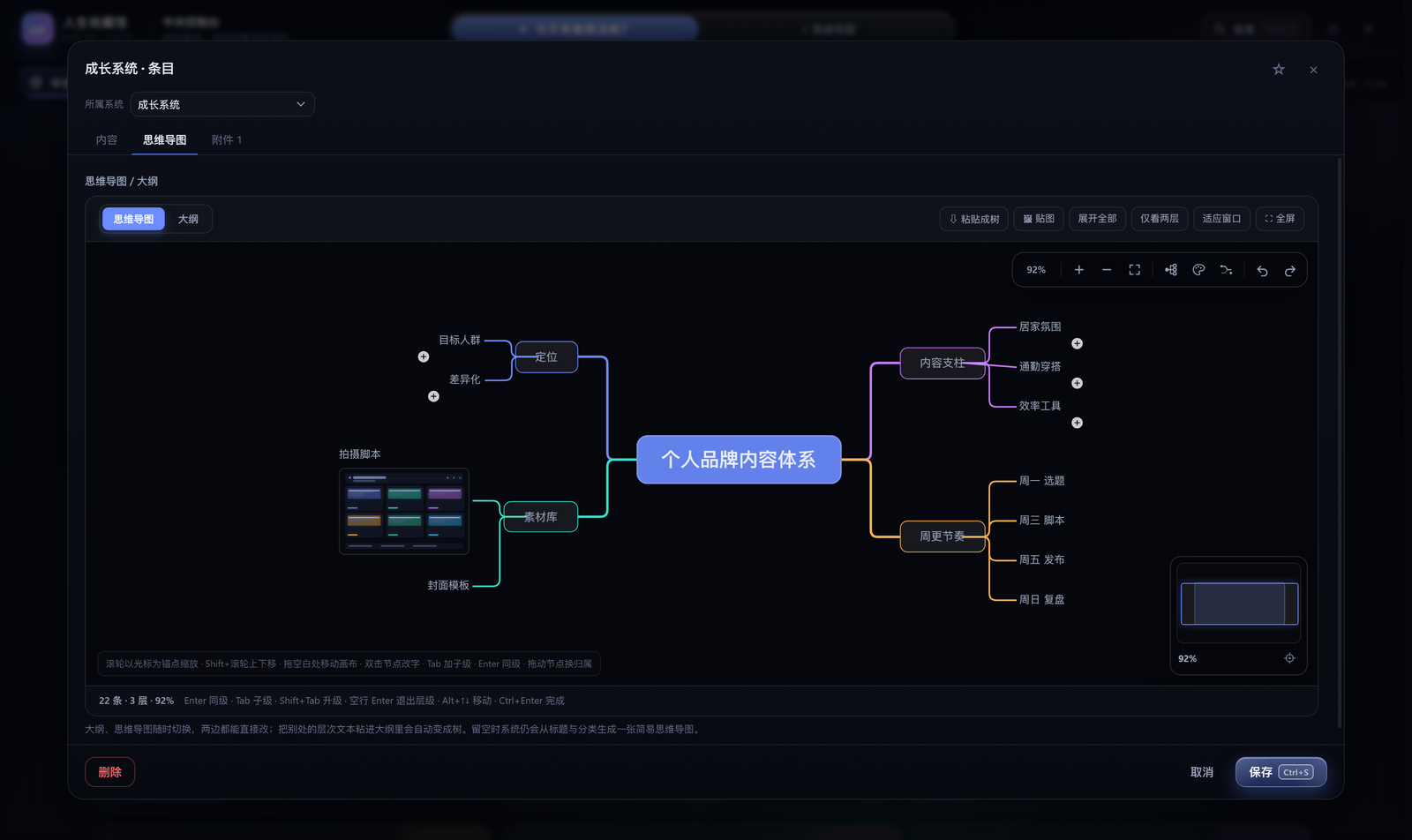
Task: Redo the mind map change
Action: click(x=1290, y=270)
